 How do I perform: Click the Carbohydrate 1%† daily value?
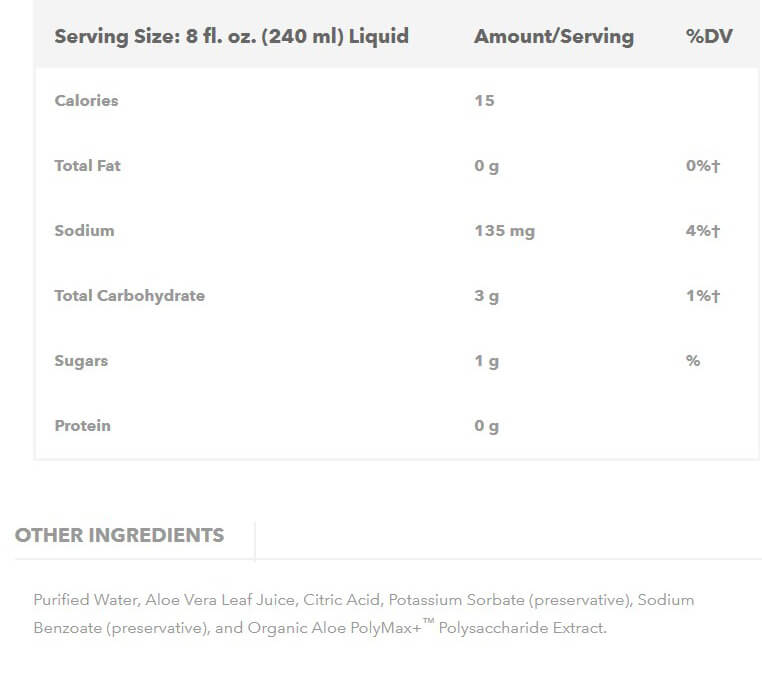(703, 295)
